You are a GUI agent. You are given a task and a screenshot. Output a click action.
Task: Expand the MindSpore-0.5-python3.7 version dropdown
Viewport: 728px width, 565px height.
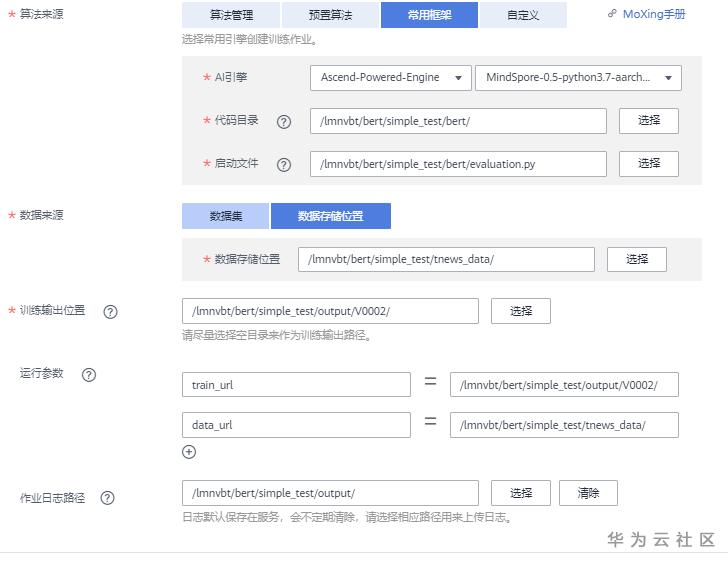click(578, 78)
